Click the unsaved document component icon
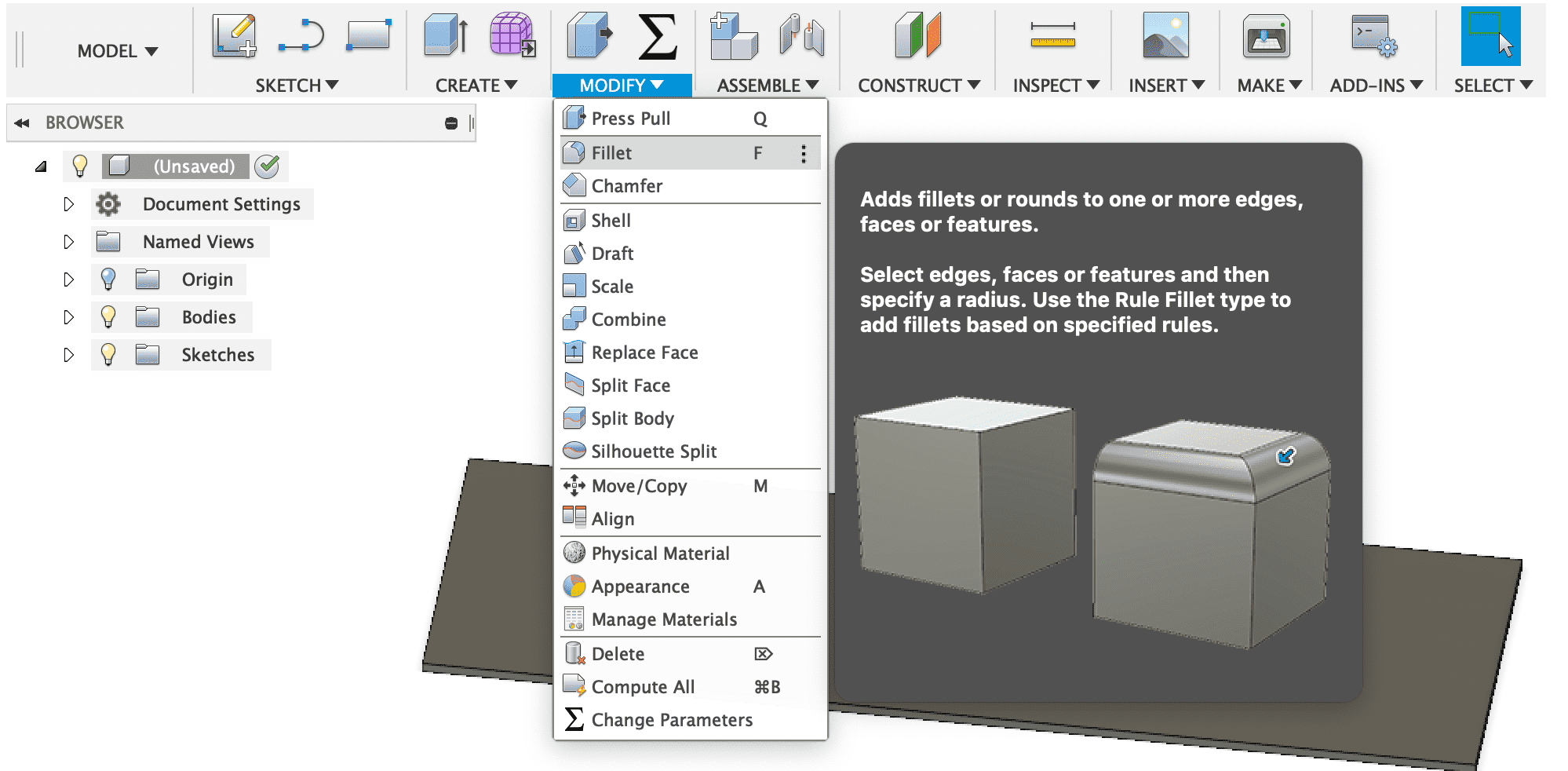Image resolution: width=1568 pixels, height=771 pixels. 119,166
